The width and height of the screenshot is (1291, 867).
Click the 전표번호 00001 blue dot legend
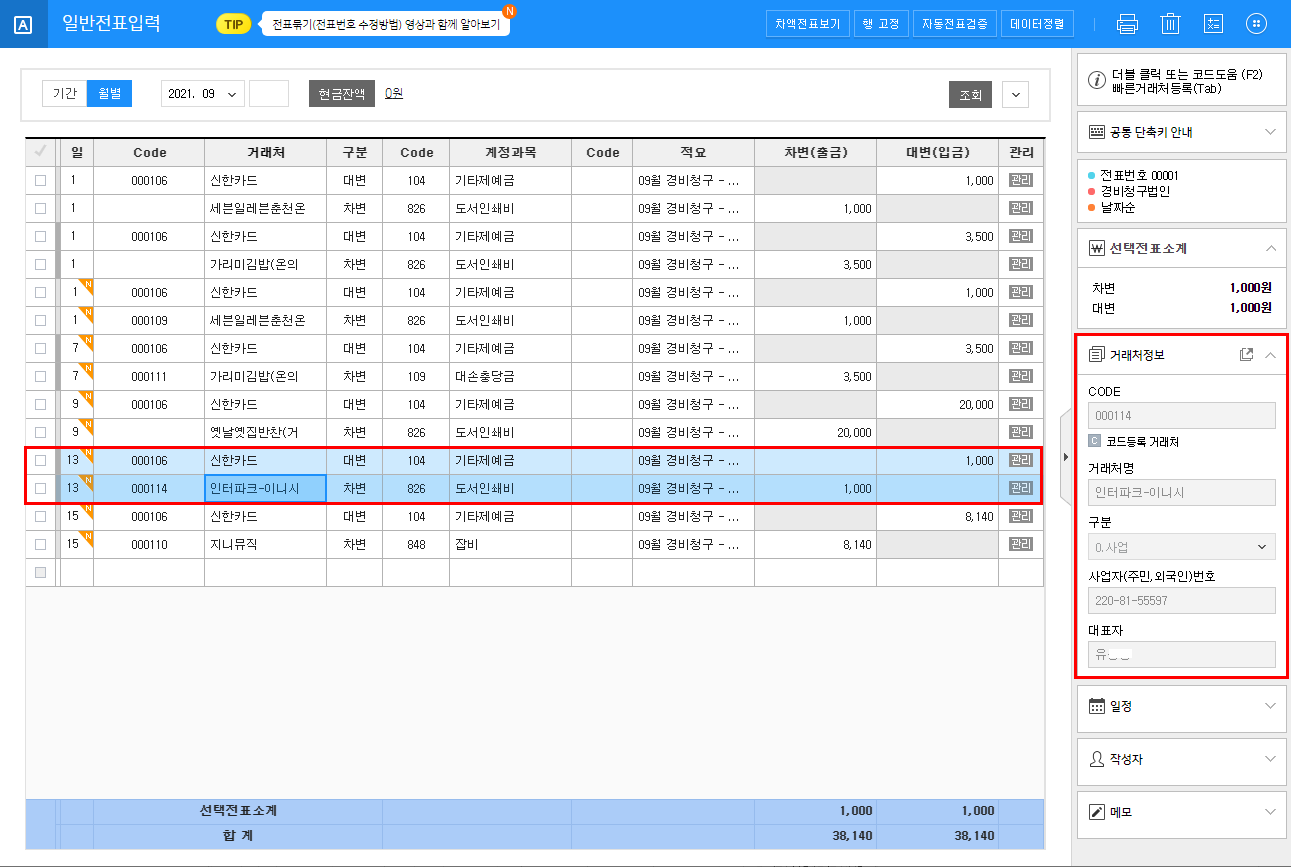click(1092, 175)
